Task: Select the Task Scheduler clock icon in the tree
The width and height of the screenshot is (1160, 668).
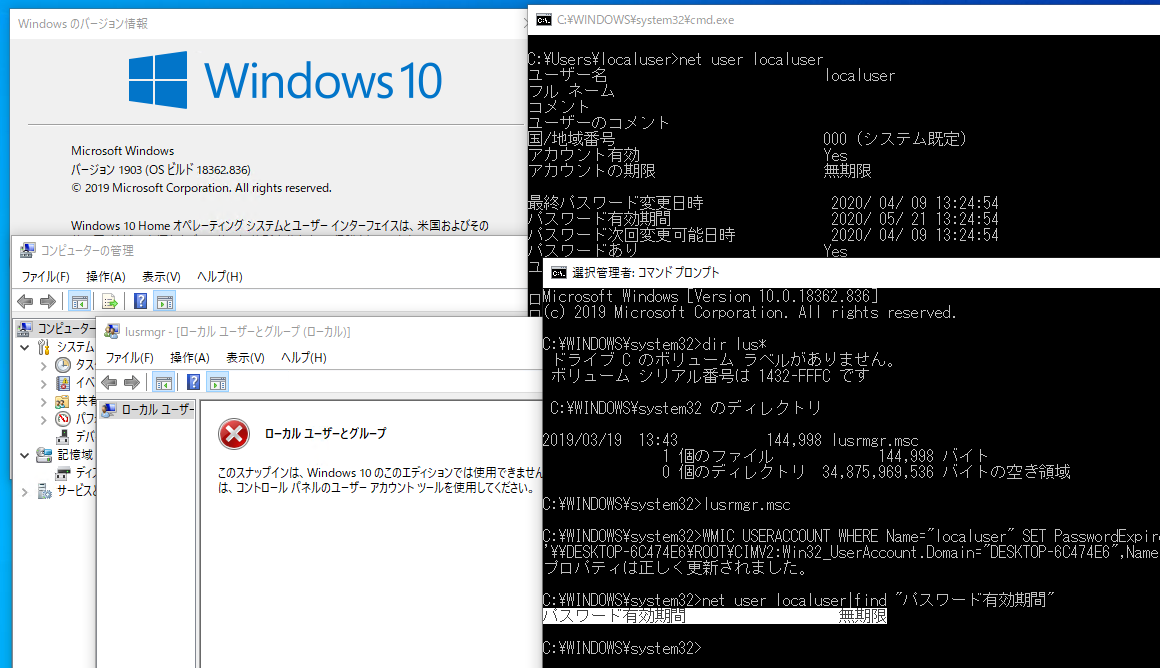Action: click(x=63, y=366)
